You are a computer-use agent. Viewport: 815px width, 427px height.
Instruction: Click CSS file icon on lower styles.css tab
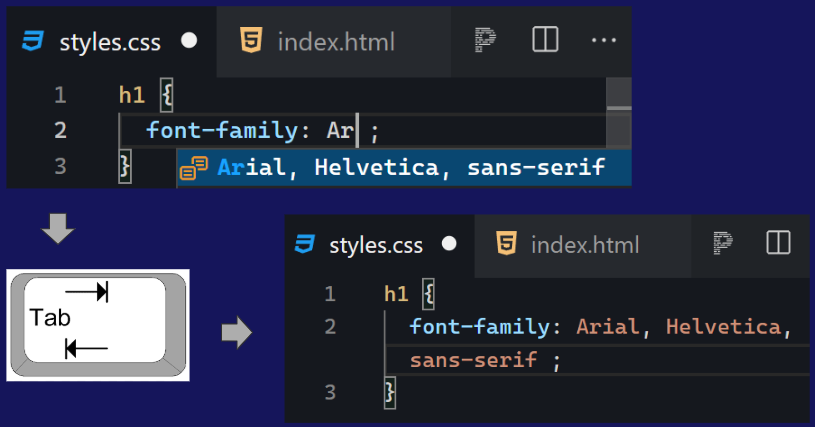coord(305,244)
